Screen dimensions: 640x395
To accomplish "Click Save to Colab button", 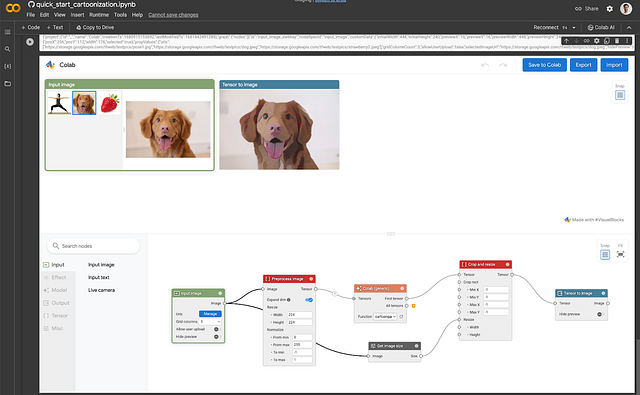I will [544, 65].
